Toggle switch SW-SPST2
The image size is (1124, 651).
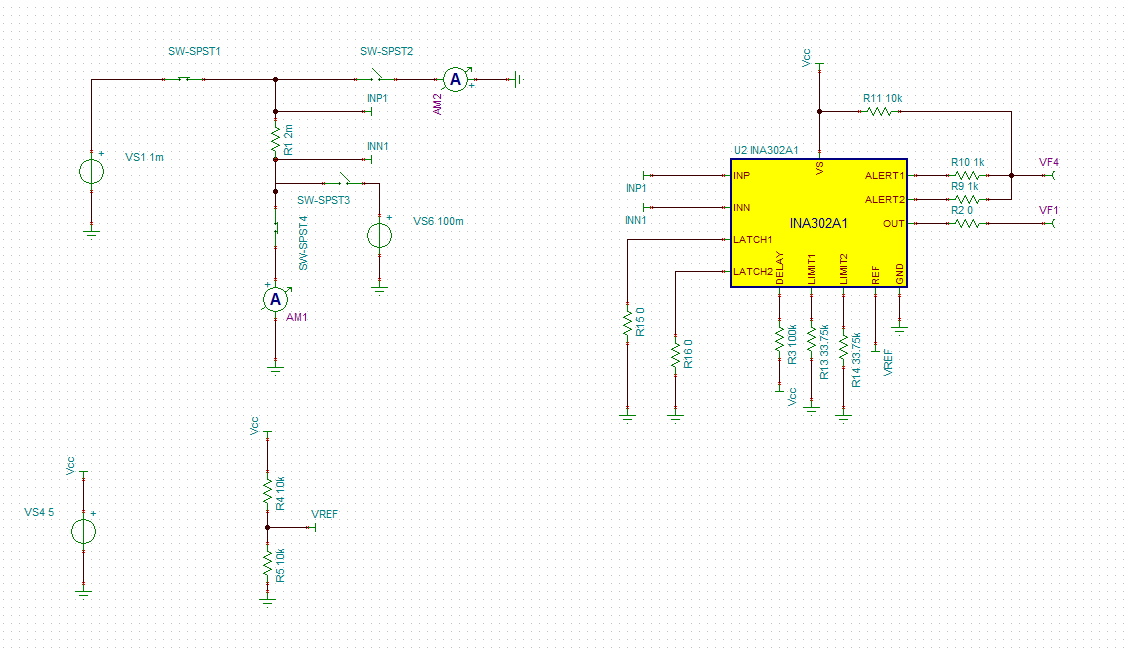[376, 76]
